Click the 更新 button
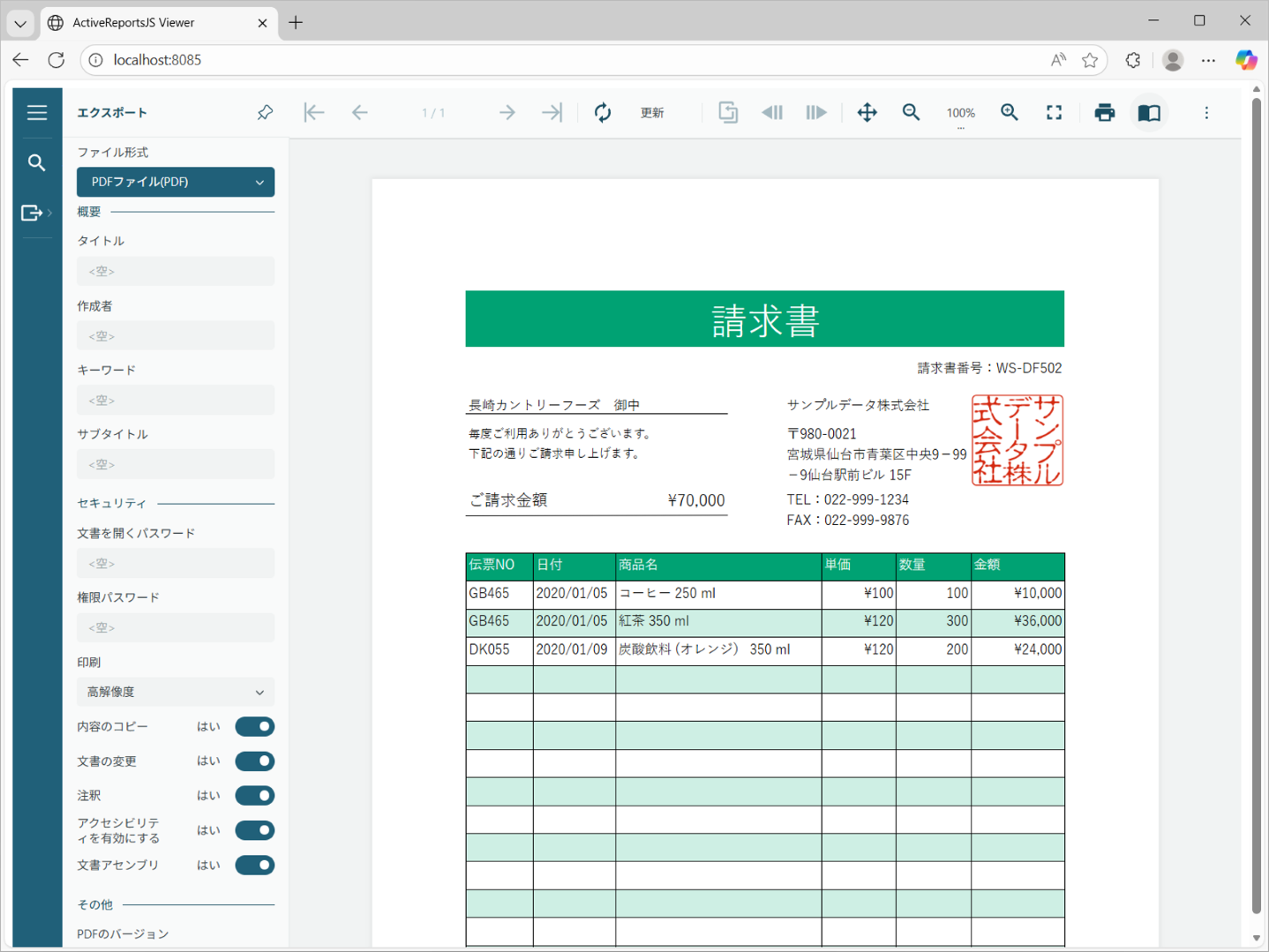The width and height of the screenshot is (1269, 952). pos(652,113)
